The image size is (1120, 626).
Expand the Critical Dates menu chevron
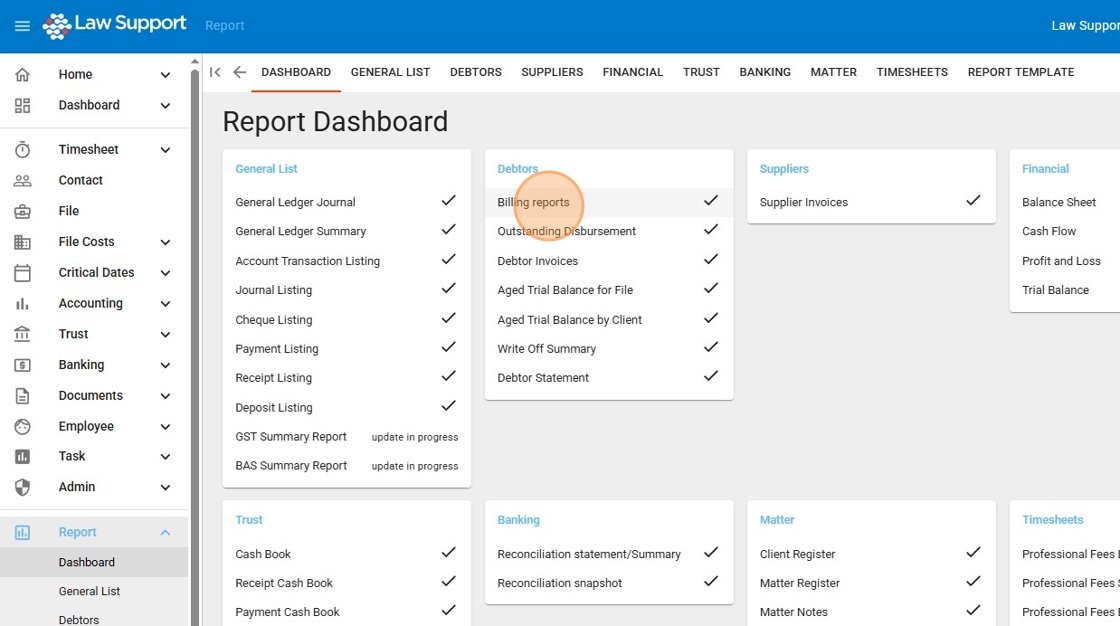pos(165,273)
